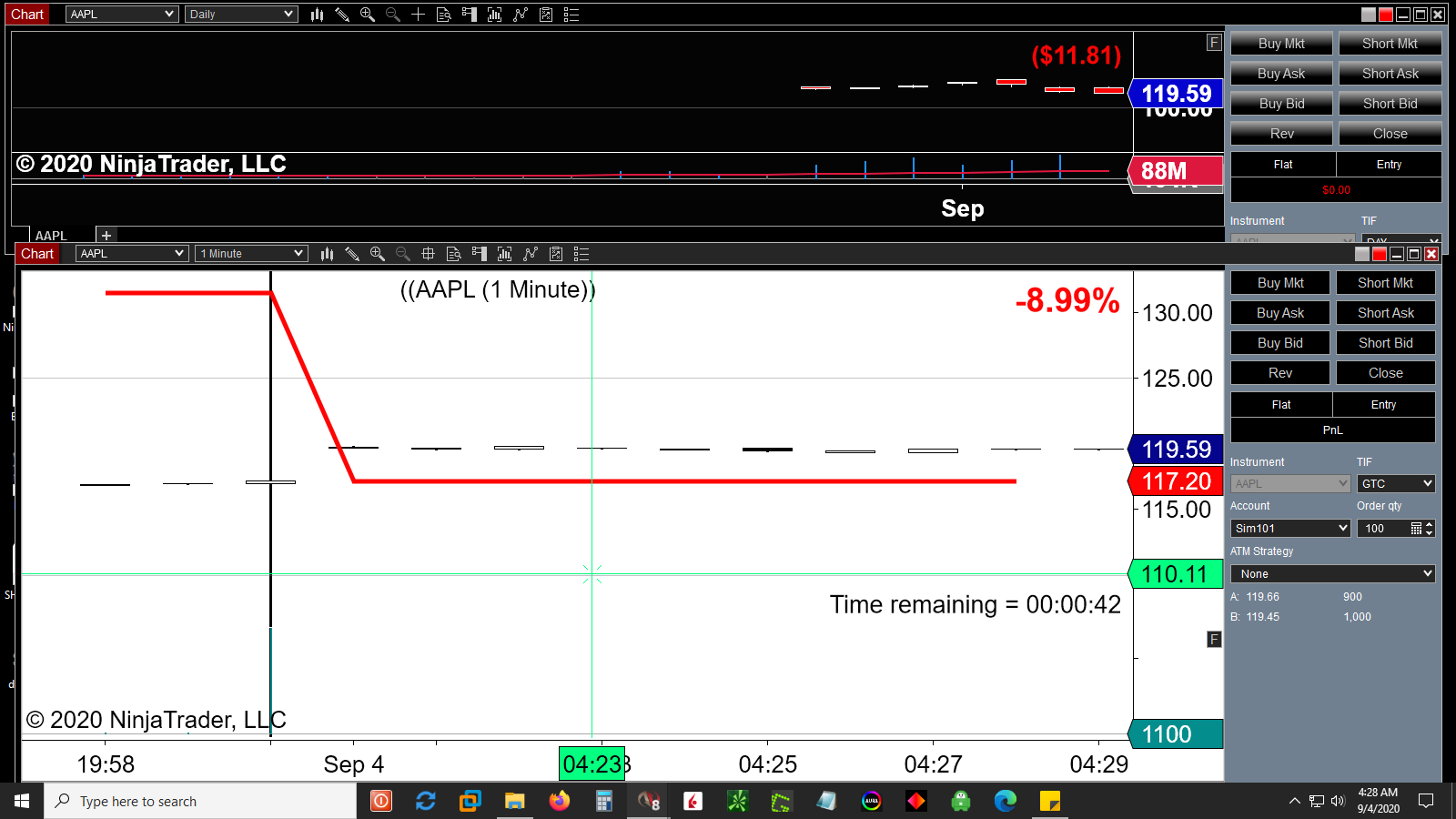Open drawing tools pencil in Daily chart toolbar
The image size is (1456, 819).
point(342,15)
